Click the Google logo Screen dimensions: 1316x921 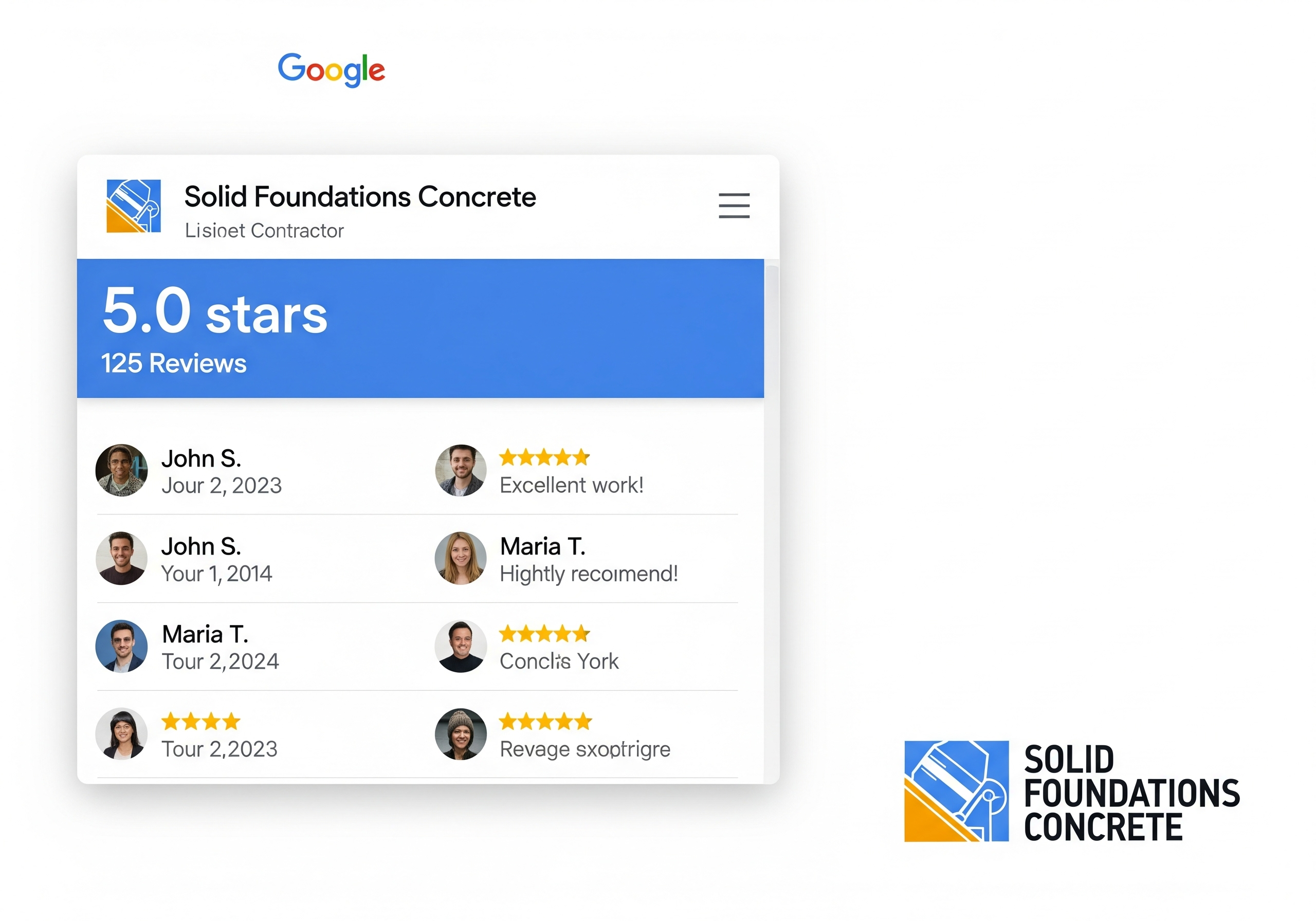331,70
